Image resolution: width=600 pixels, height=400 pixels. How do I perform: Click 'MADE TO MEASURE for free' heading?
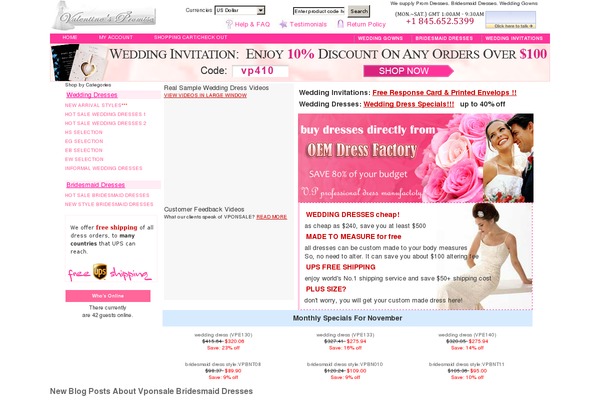(354, 237)
